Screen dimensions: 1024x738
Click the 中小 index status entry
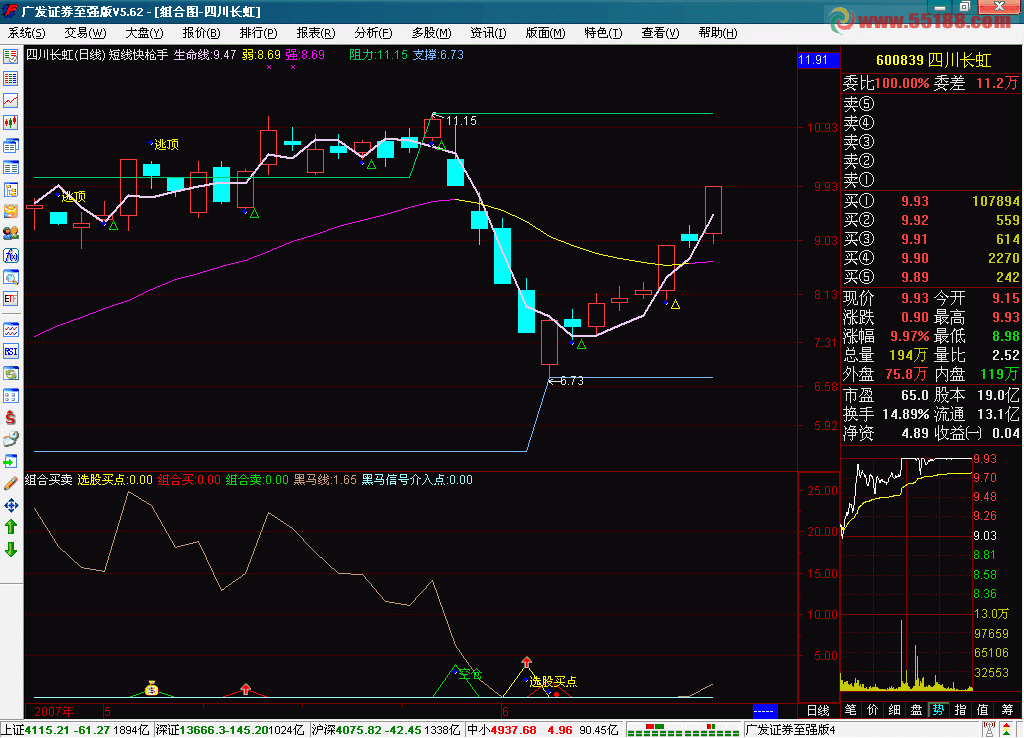point(543,730)
